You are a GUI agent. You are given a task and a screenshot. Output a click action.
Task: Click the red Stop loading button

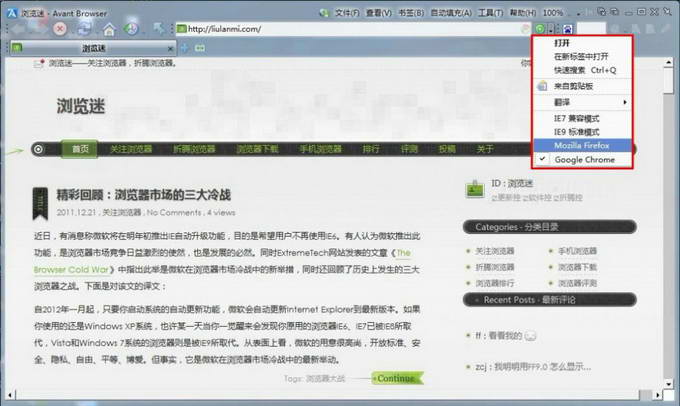pyautogui.click(x=60, y=29)
